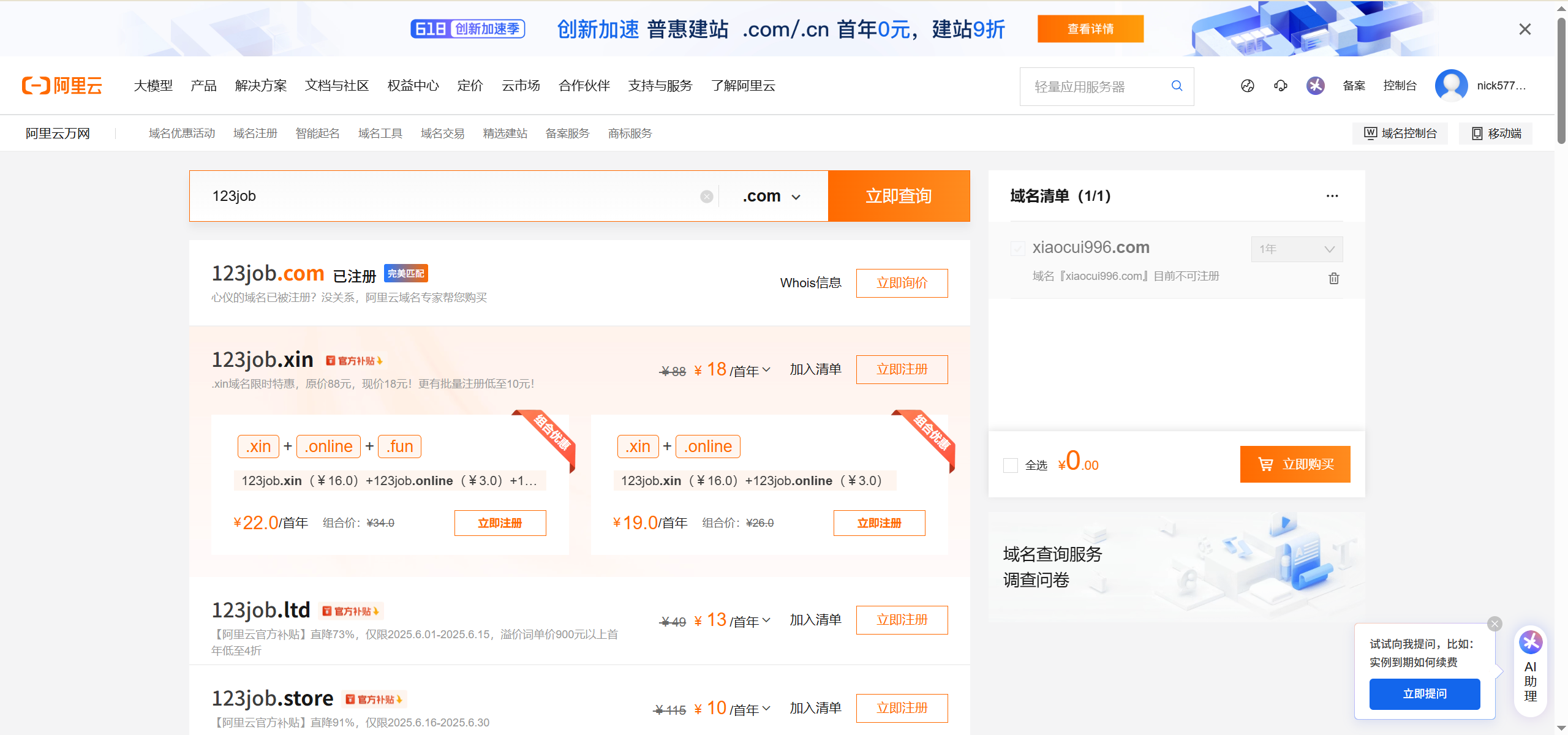Screen dimensions: 1568x735
Task: Delete xiaocui996.com using the trash icon
Action: coord(1333,278)
